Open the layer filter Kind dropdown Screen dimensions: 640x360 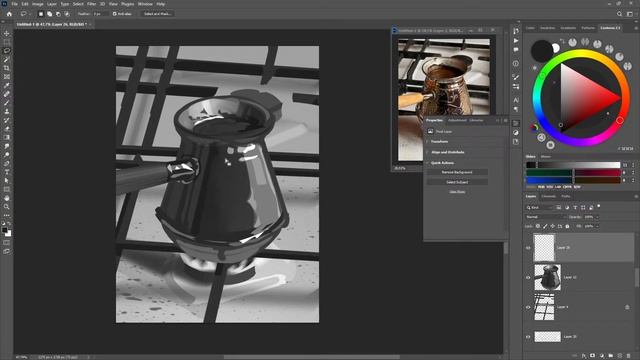(x=539, y=208)
